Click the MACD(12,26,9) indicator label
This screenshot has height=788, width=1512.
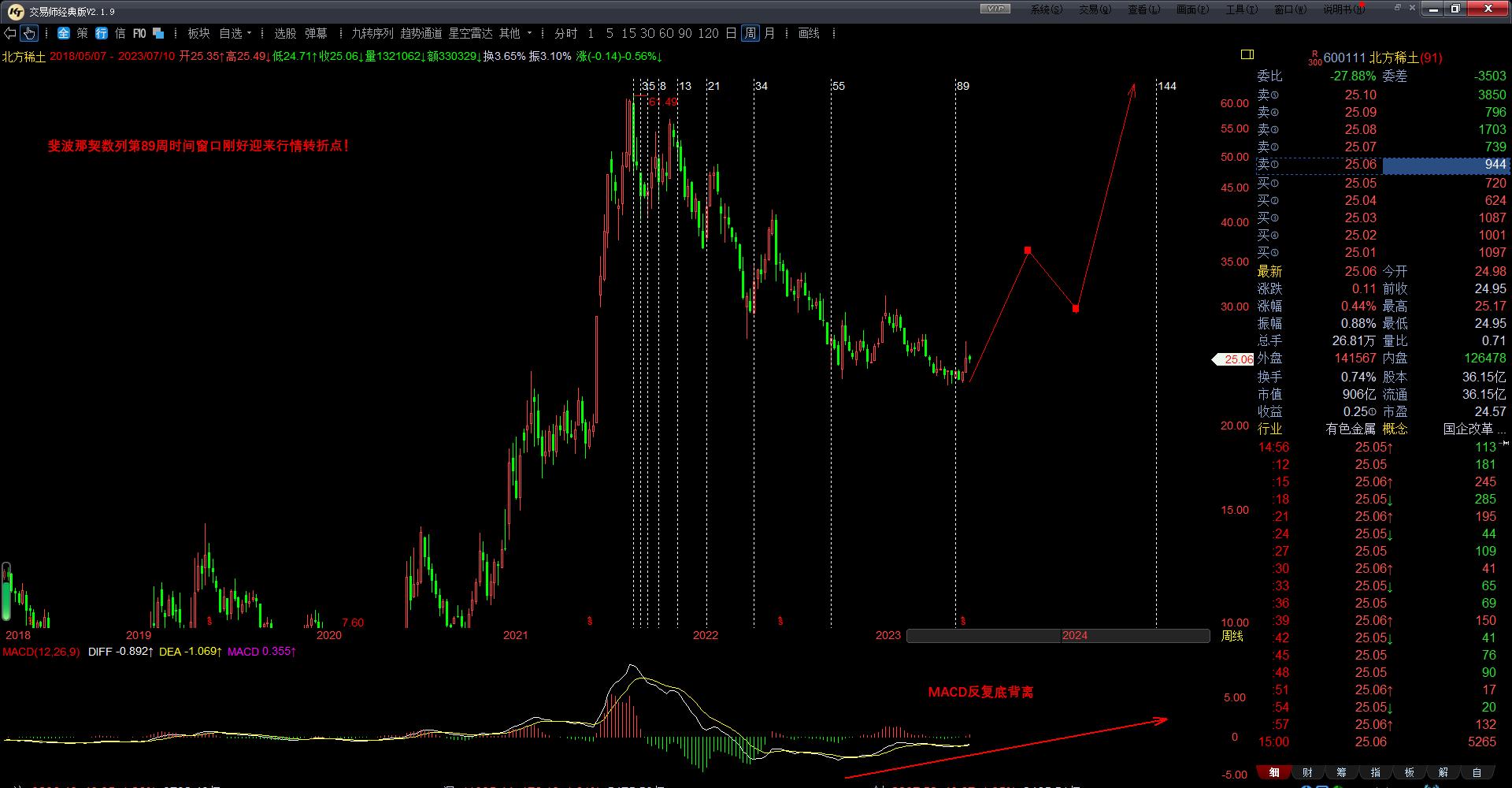point(41,652)
